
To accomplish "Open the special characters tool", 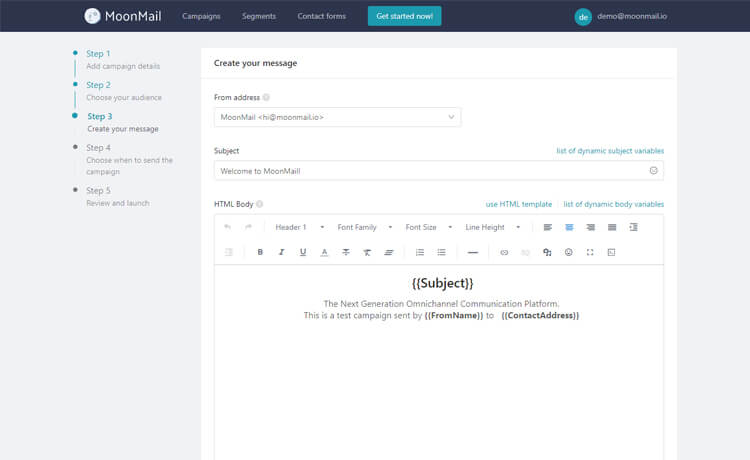I will (x=547, y=252).
